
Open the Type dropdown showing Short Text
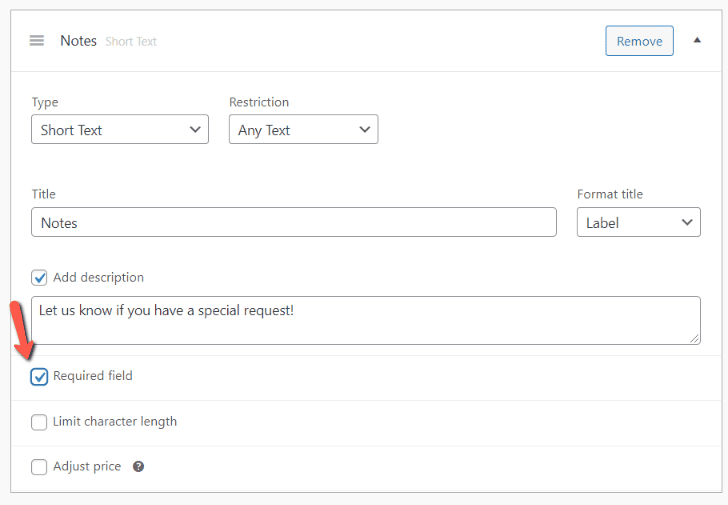(x=120, y=130)
